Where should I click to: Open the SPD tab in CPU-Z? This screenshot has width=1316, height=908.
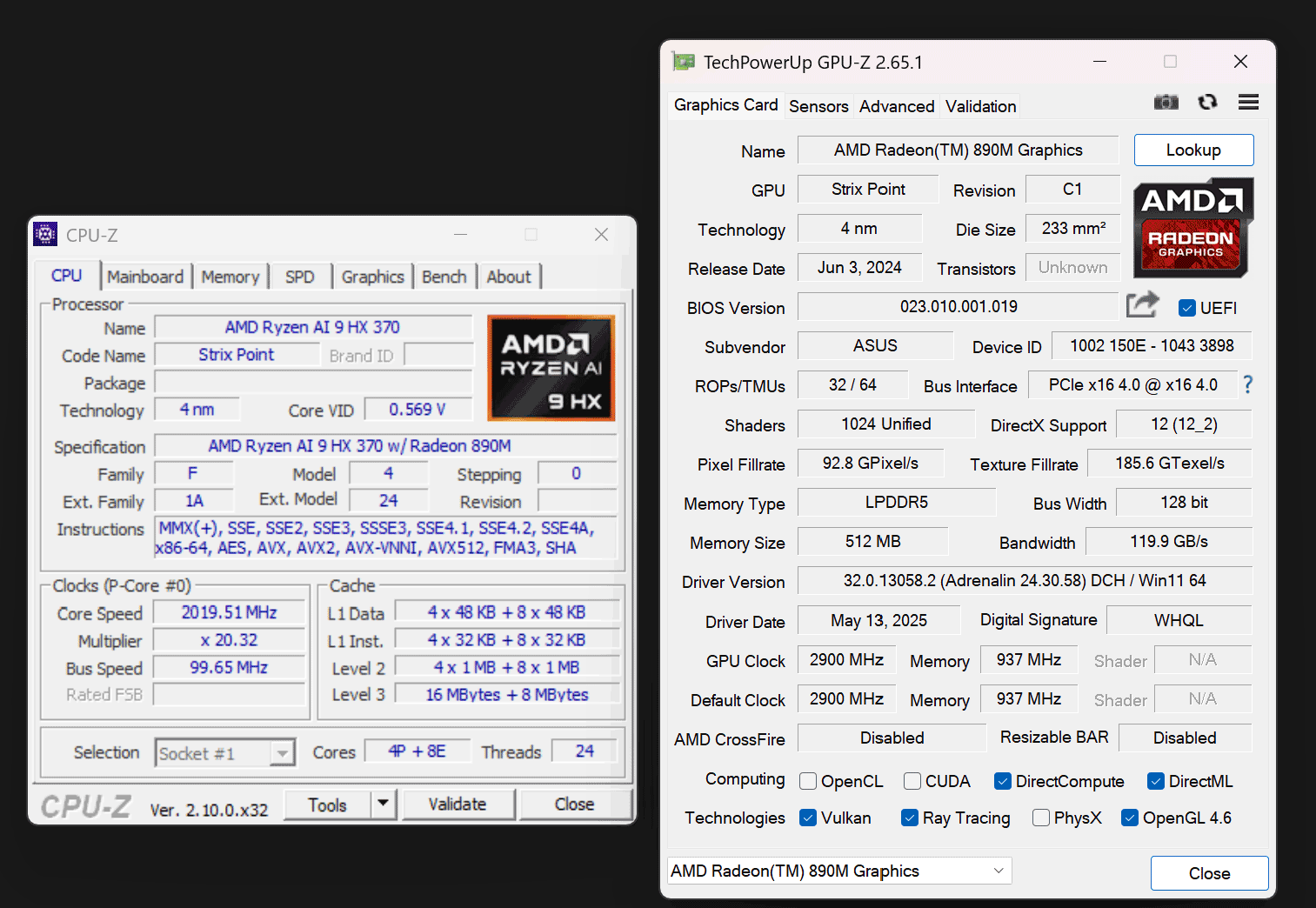pos(300,277)
